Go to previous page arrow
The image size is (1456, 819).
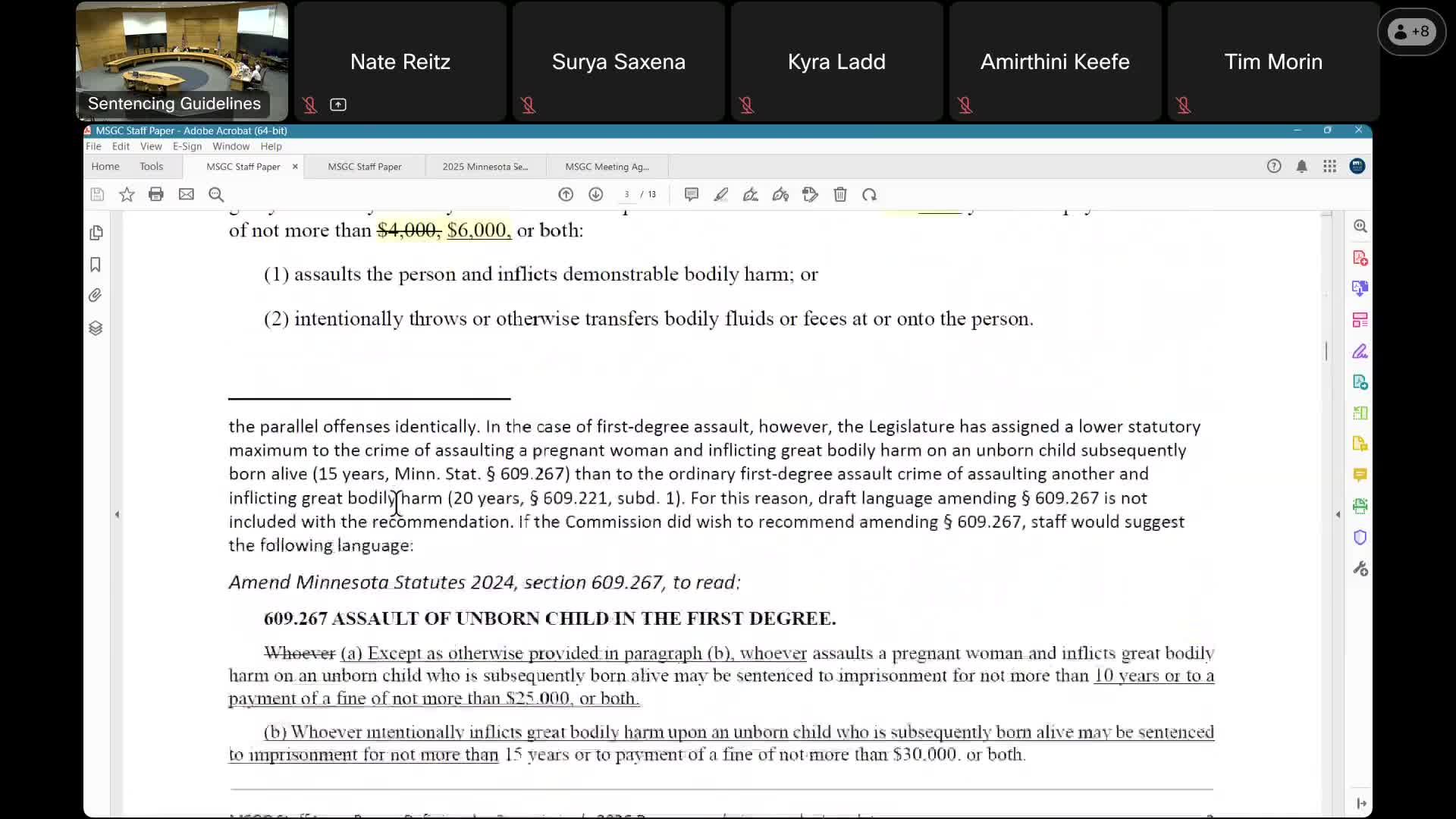pos(566,194)
